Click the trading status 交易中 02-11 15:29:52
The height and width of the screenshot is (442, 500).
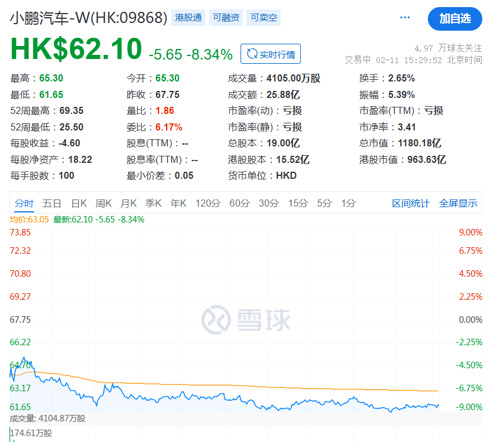coord(393,60)
